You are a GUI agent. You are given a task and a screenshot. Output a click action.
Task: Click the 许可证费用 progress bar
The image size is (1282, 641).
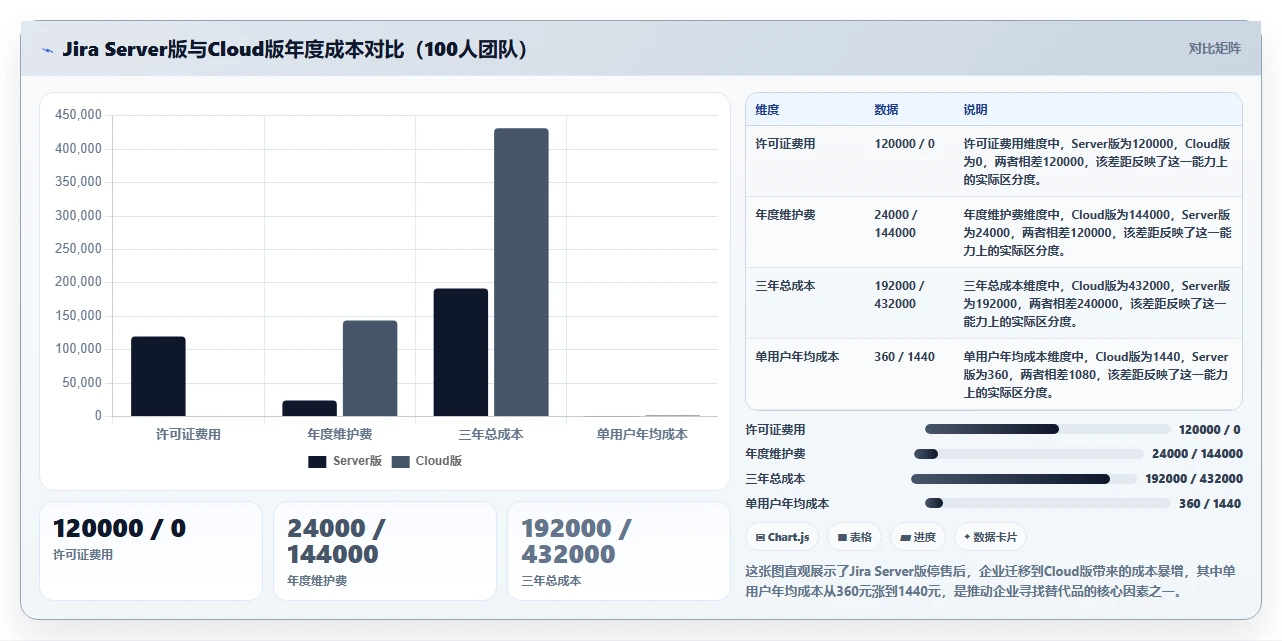tap(1047, 429)
